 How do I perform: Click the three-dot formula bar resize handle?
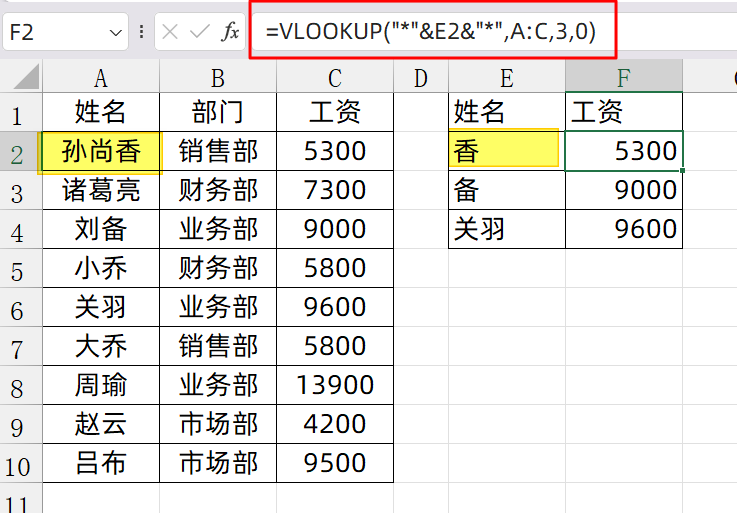tap(141, 32)
